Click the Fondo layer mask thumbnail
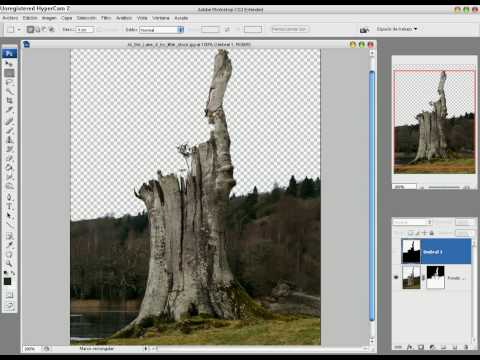 tap(436, 277)
